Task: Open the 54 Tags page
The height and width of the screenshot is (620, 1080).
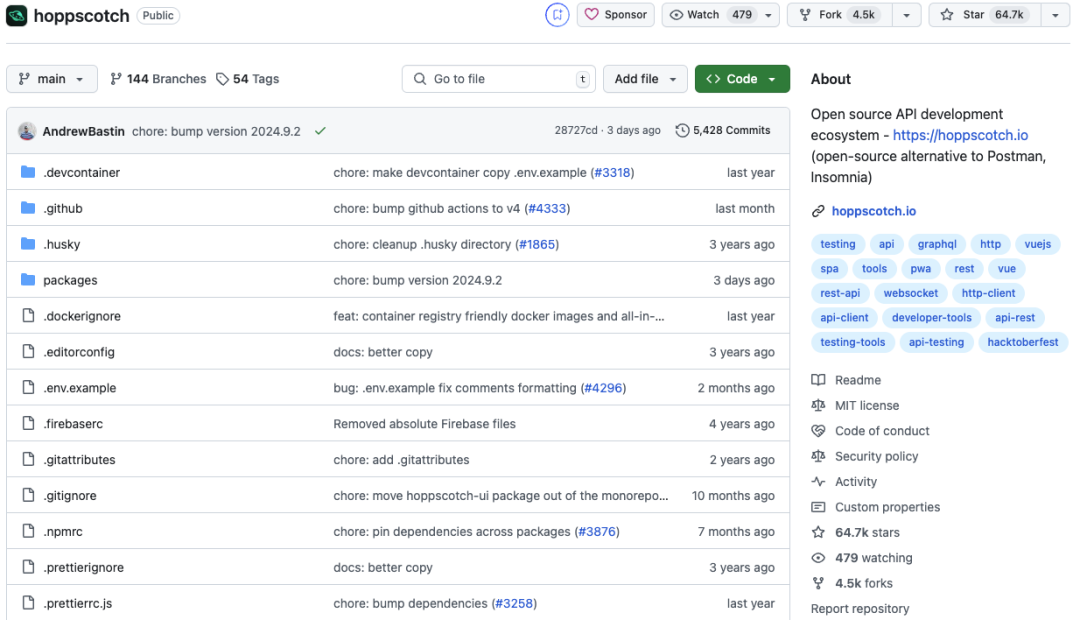Action: [x=248, y=79]
